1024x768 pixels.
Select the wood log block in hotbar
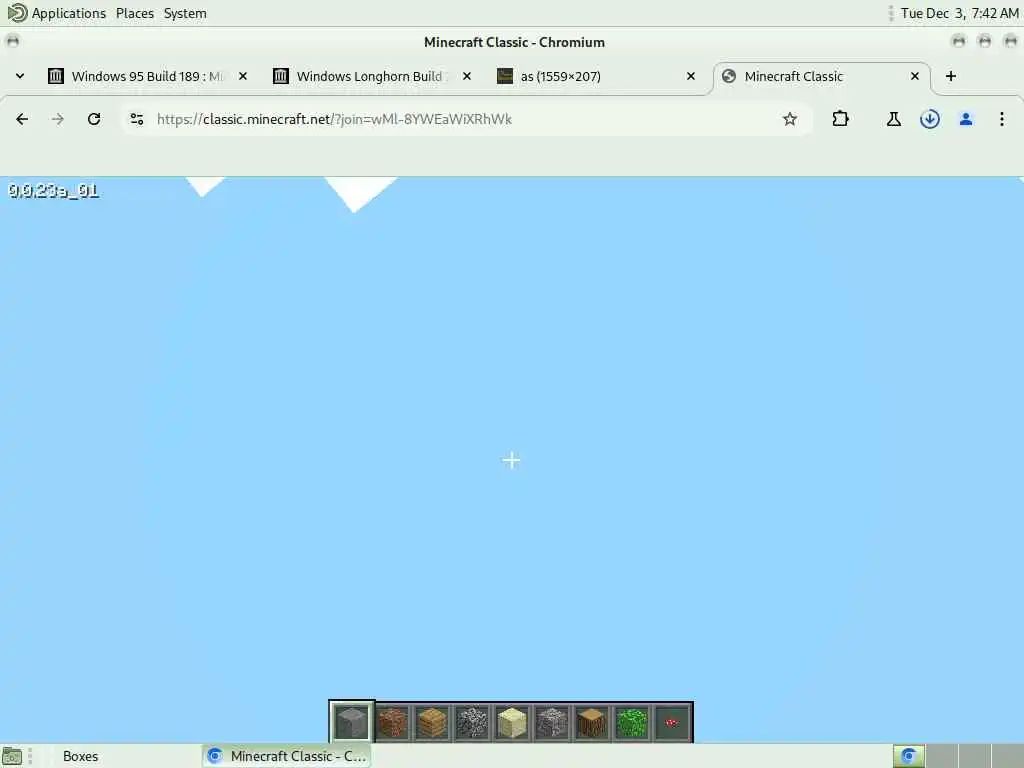coord(592,722)
